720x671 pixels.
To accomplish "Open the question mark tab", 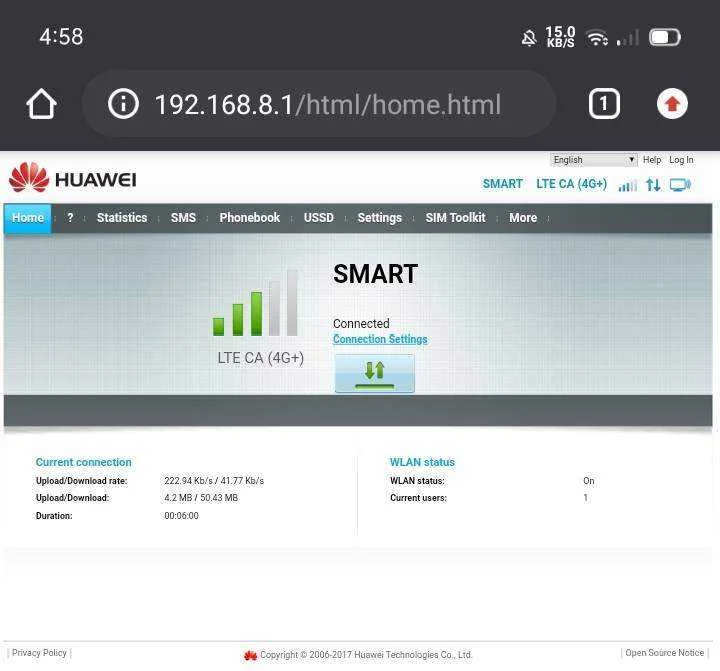I will (70, 218).
